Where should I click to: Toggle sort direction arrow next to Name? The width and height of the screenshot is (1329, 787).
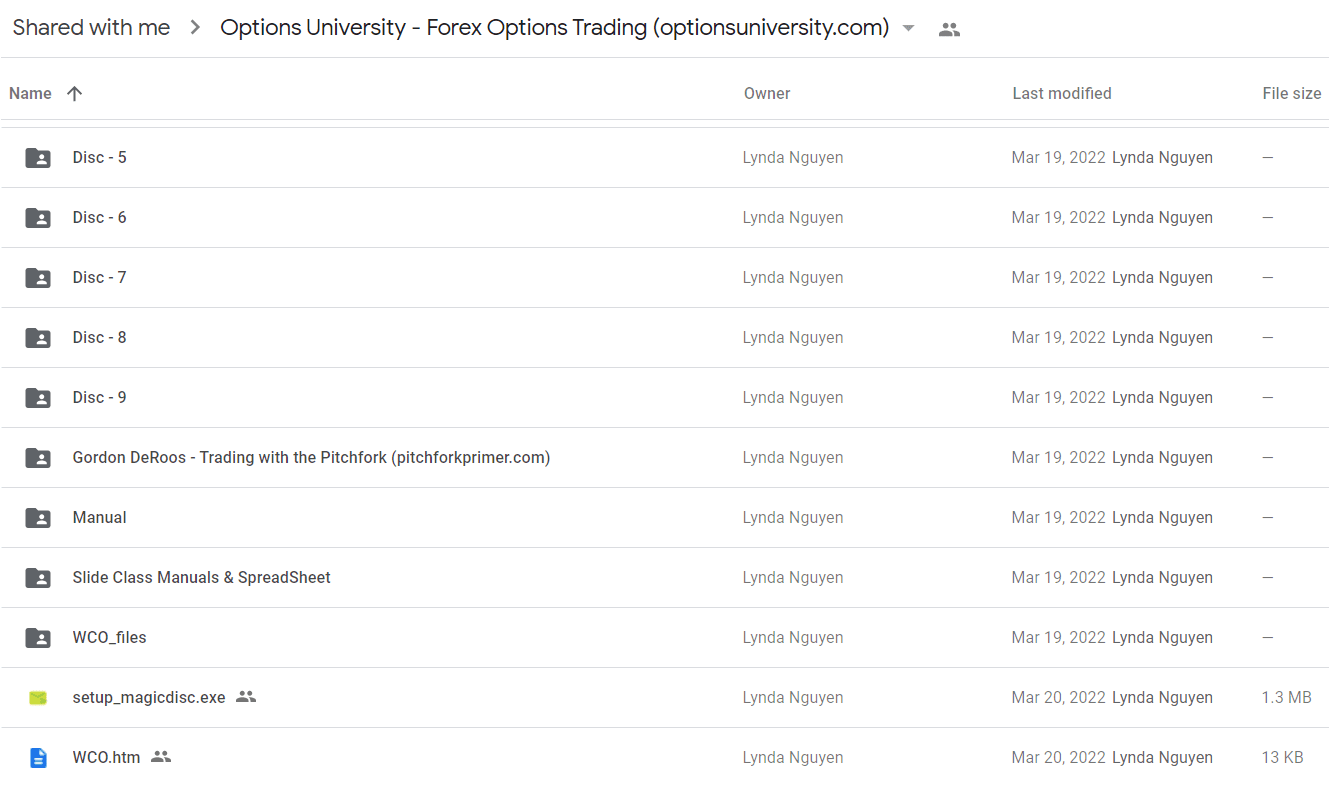74,93
